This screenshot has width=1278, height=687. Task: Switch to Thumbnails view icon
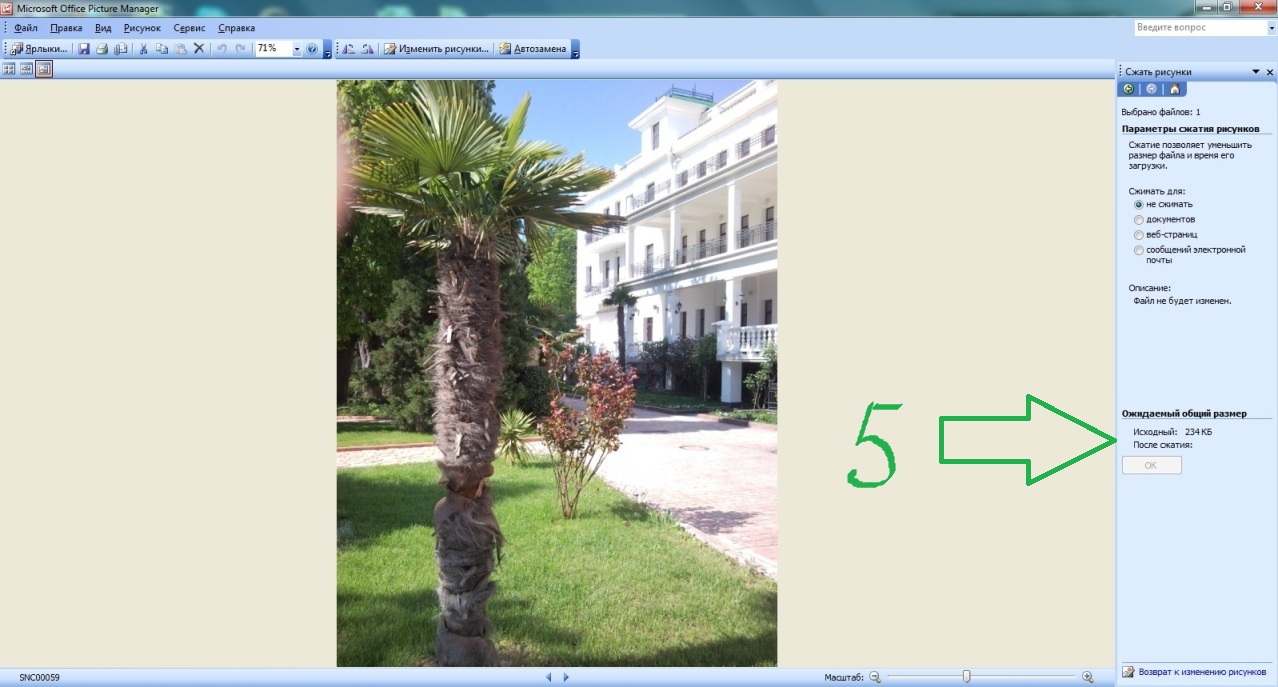(9, 69)
